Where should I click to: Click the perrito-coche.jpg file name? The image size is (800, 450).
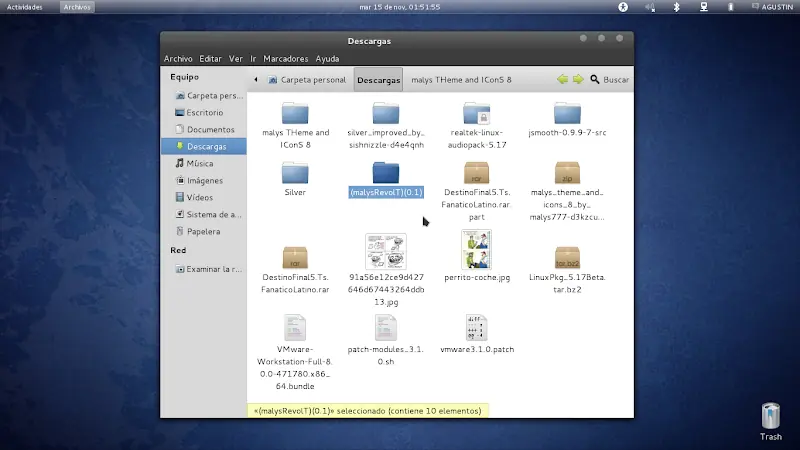477,278
